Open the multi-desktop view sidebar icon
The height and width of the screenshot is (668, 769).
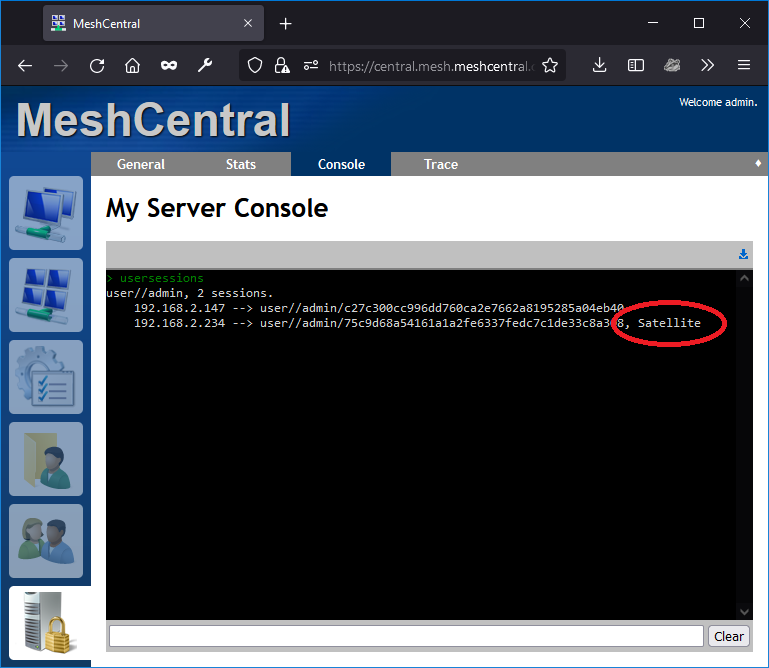point(46,295)
